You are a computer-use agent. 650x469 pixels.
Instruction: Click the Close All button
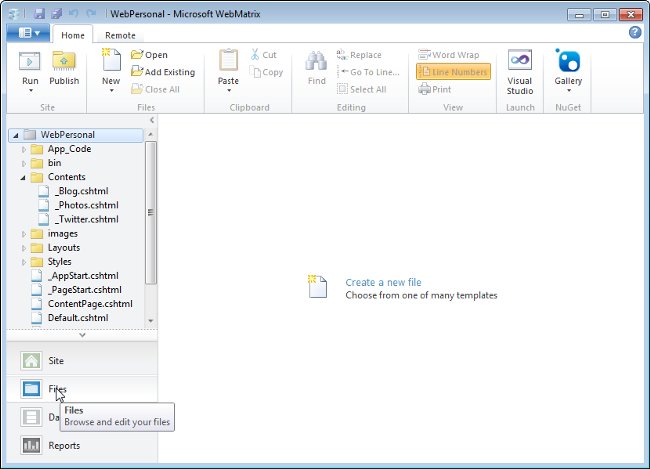click(155, 89)
